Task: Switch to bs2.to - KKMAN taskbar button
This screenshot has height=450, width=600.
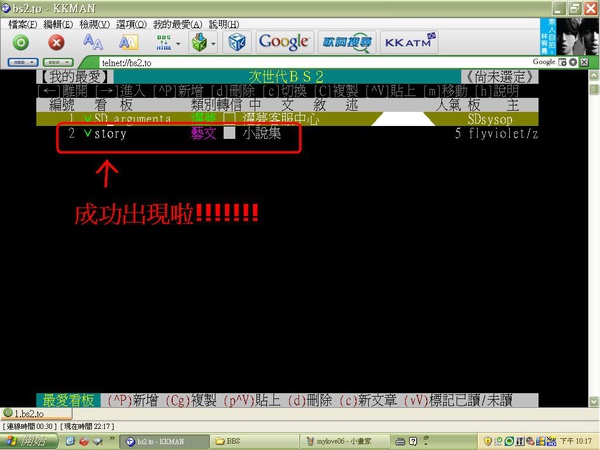Action: 165,441
